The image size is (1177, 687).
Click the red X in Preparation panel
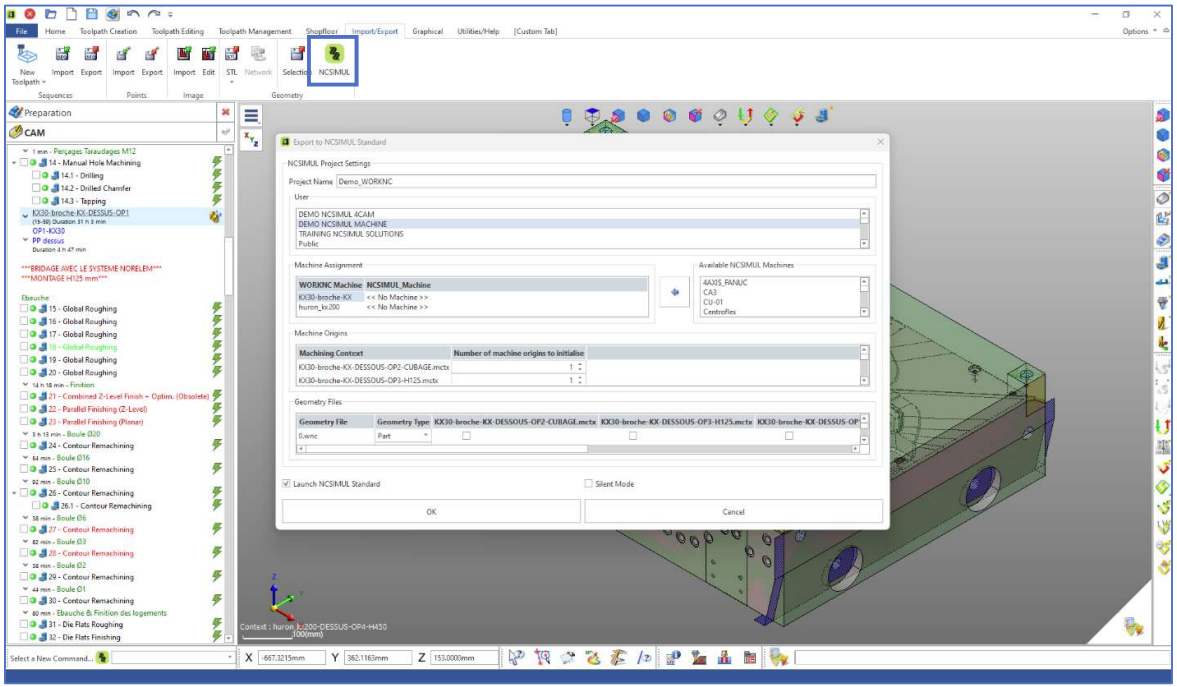(x=225, y=113)
